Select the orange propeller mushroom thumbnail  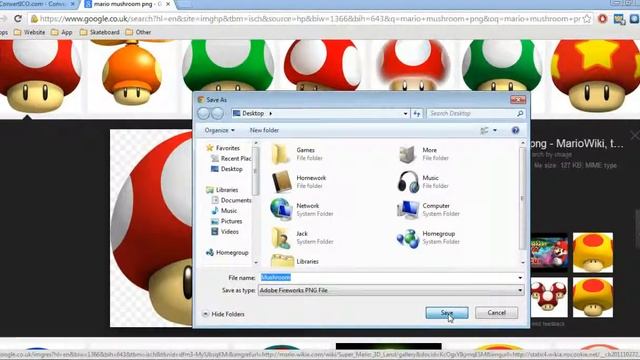point(131,72)
